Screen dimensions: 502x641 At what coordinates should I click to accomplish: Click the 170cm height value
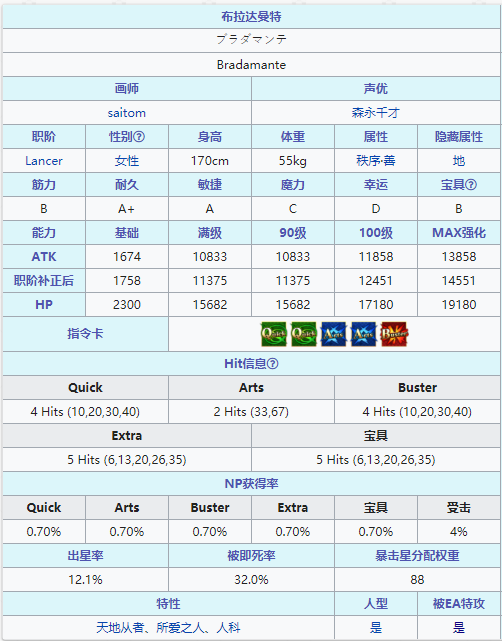pyautogui.click(x=210, y=161)
